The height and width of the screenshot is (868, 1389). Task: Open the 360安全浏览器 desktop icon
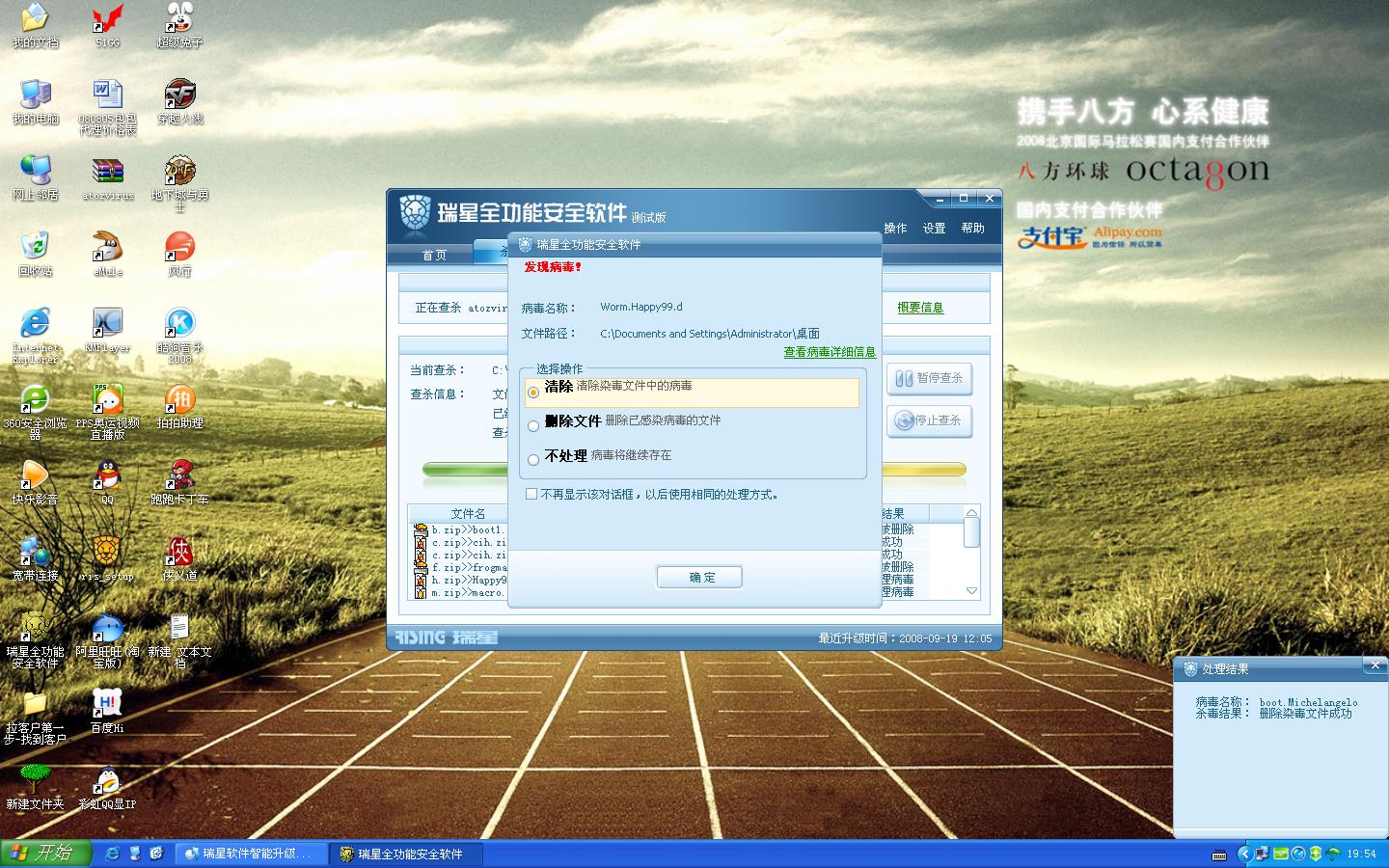pyautogui.click(x=35, y=412)
